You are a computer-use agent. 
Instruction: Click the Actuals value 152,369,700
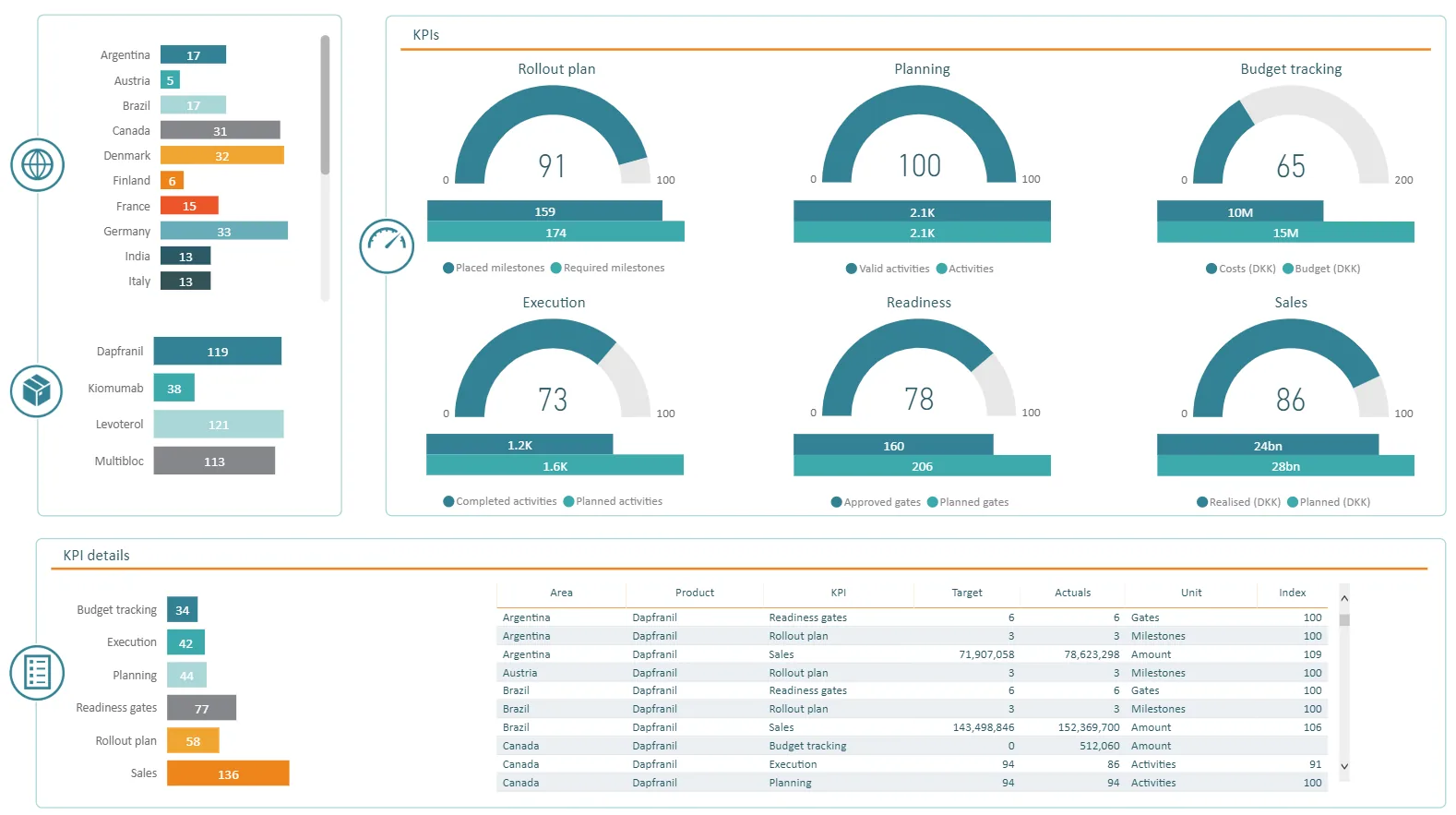click(x=1089, y=727)
